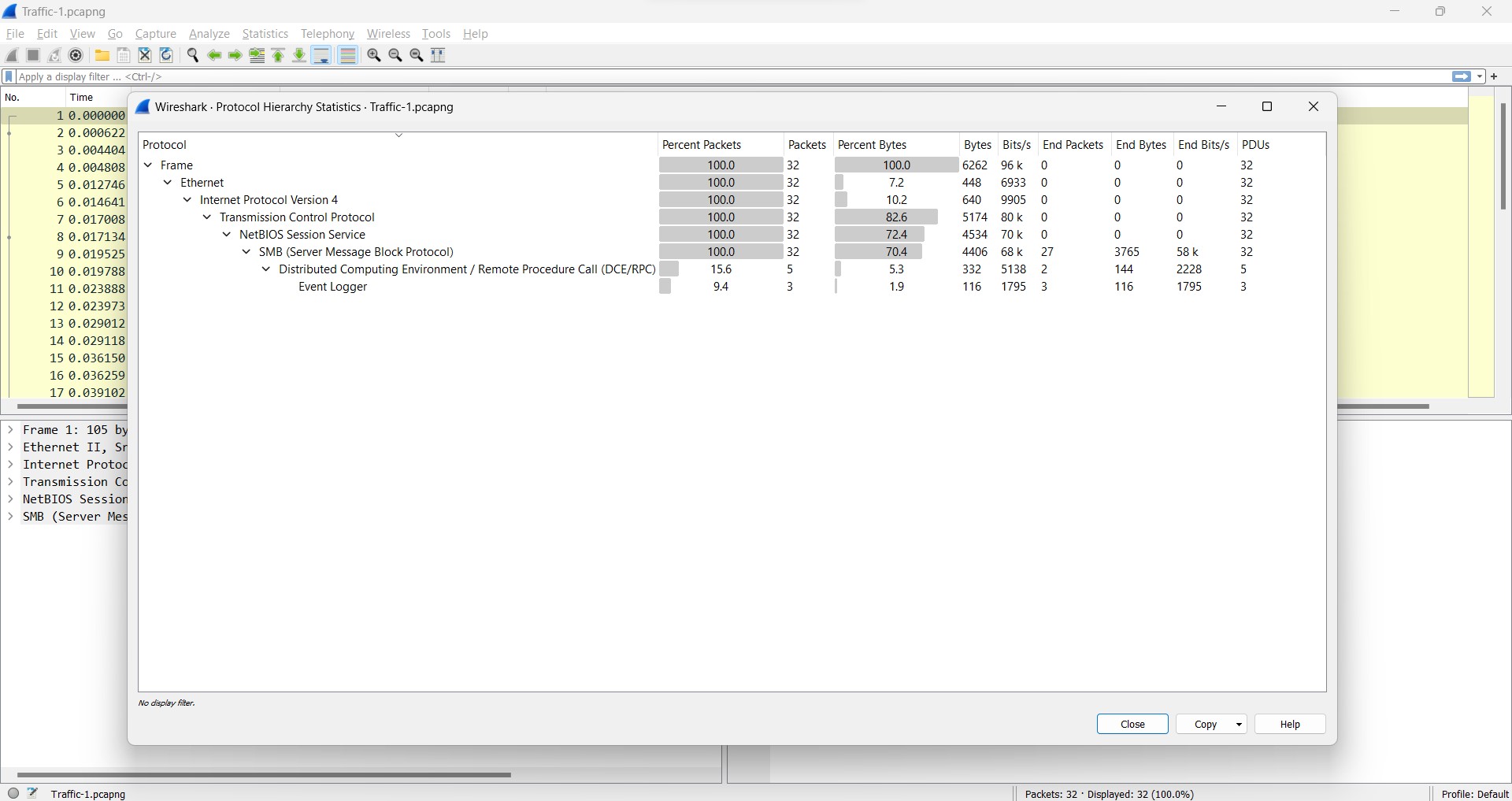Click the open capture file folder icon
Image resolution: width=1512 pixels, height=801 pixels.
point(102,55)
